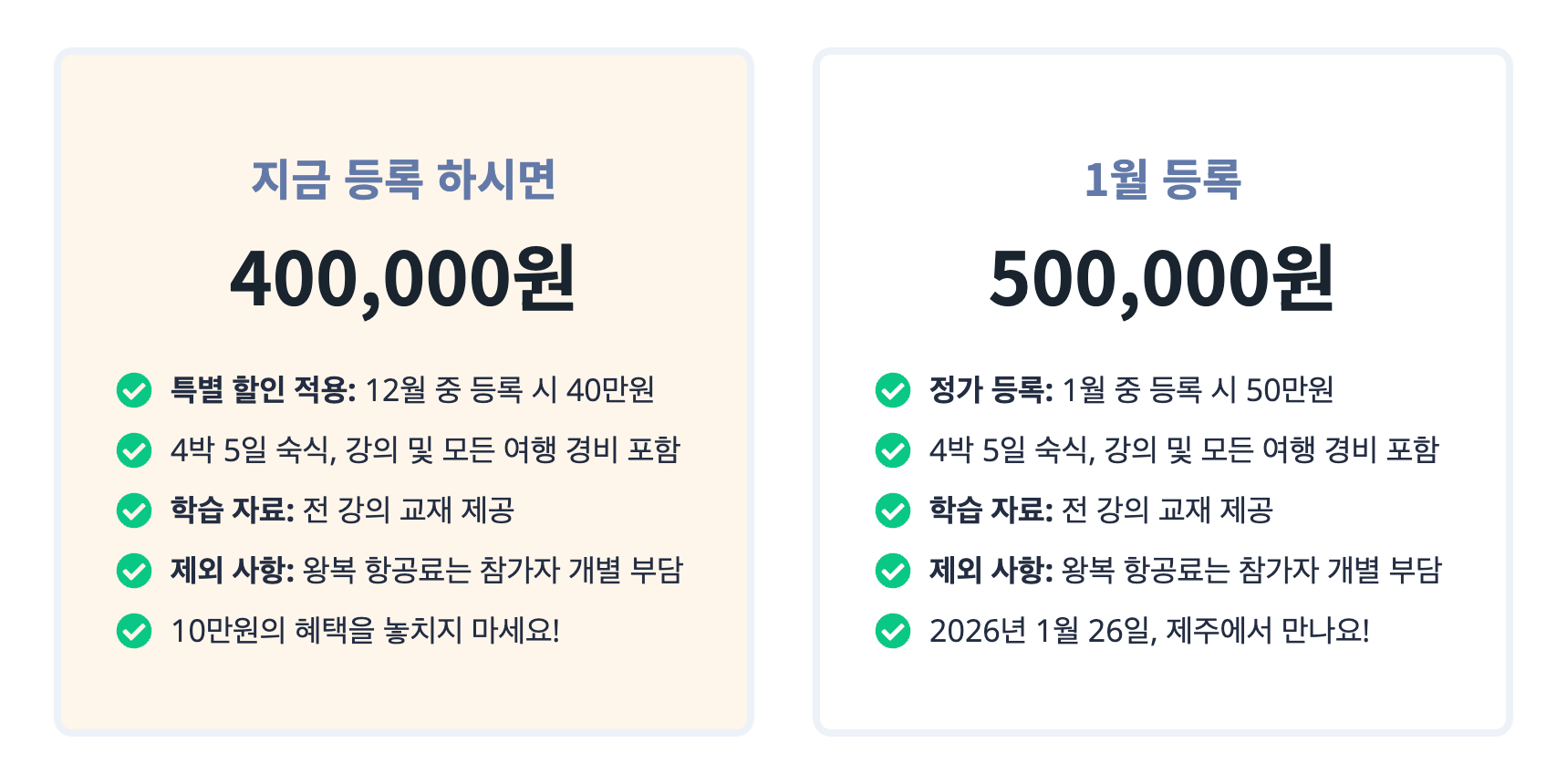
Task: Click the 12월 중 등록 시 40만원 text
Action: 509,390
